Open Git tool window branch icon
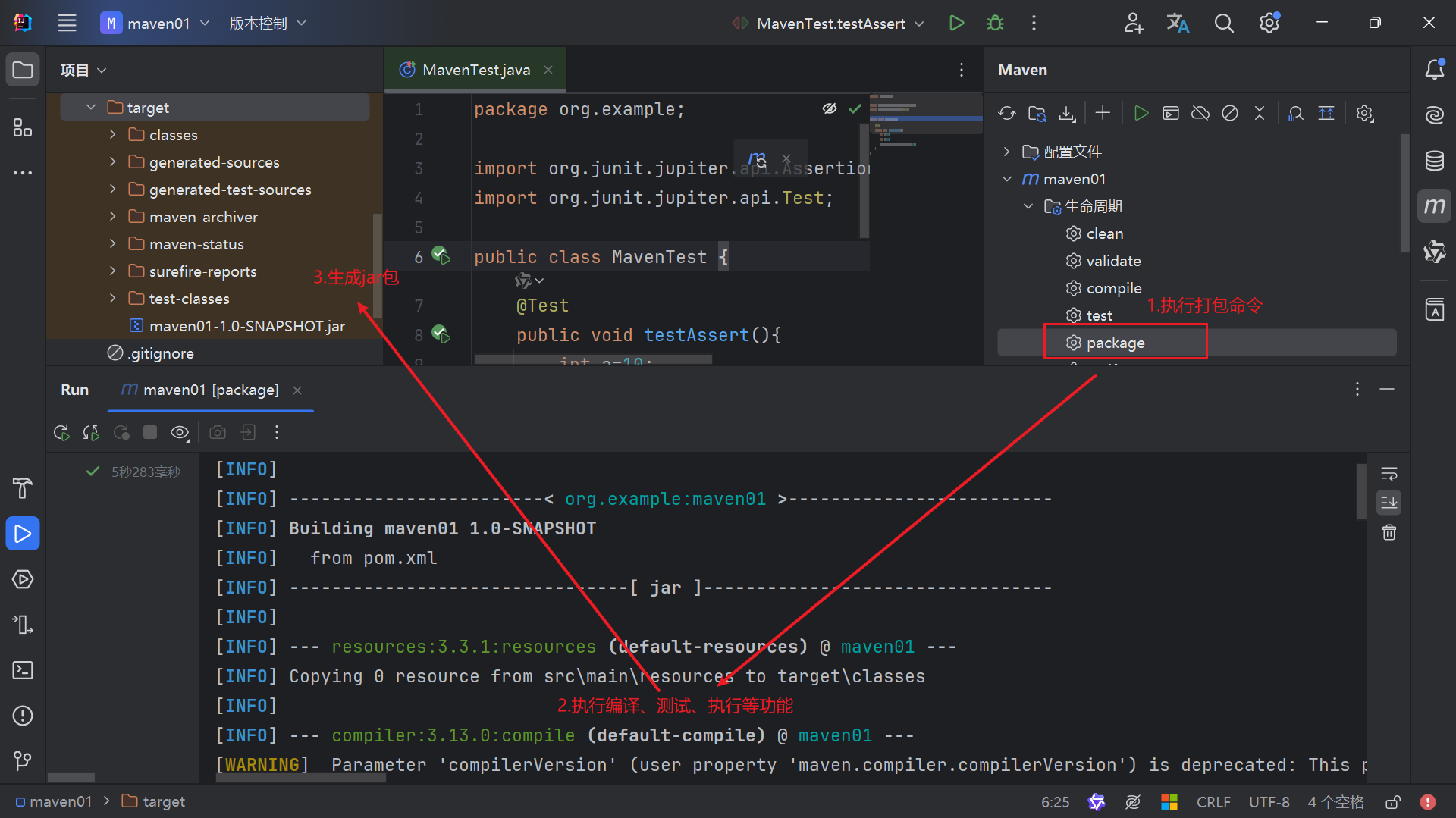This screenshot has width=1456, height=818. (23, 760)
